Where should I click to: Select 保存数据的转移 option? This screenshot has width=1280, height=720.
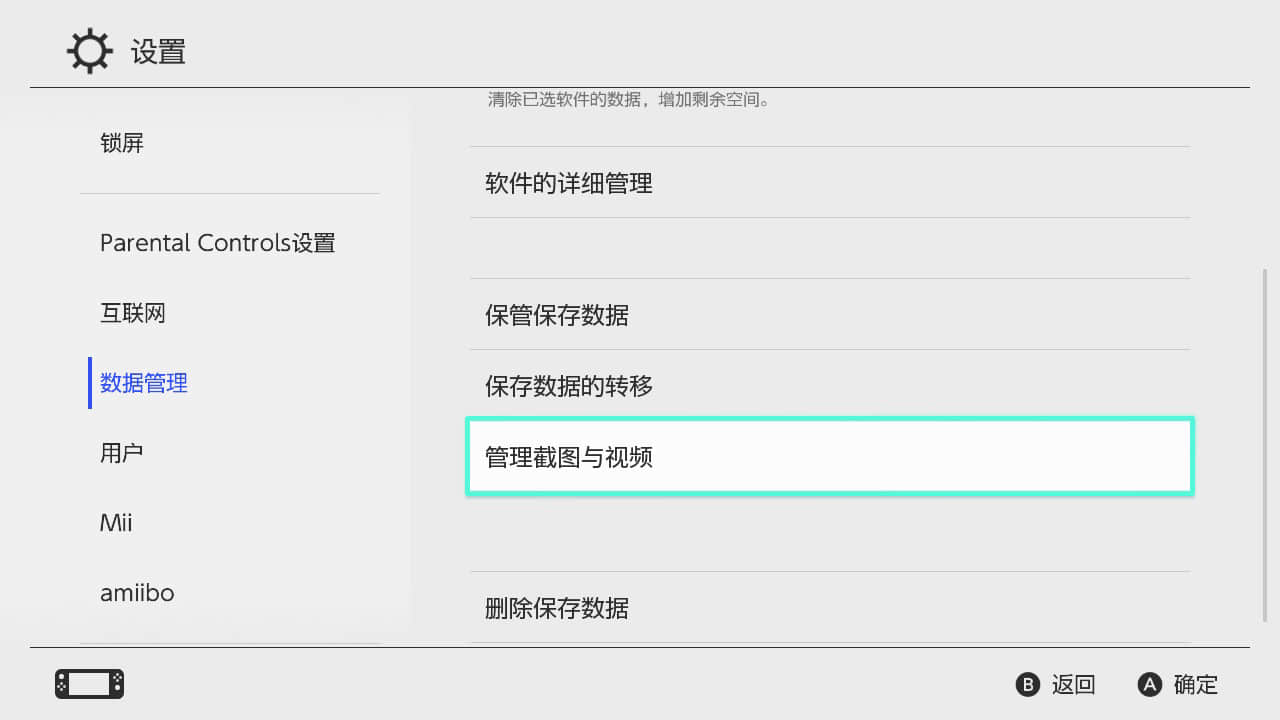pyautogui.click(x=569, y=385)
